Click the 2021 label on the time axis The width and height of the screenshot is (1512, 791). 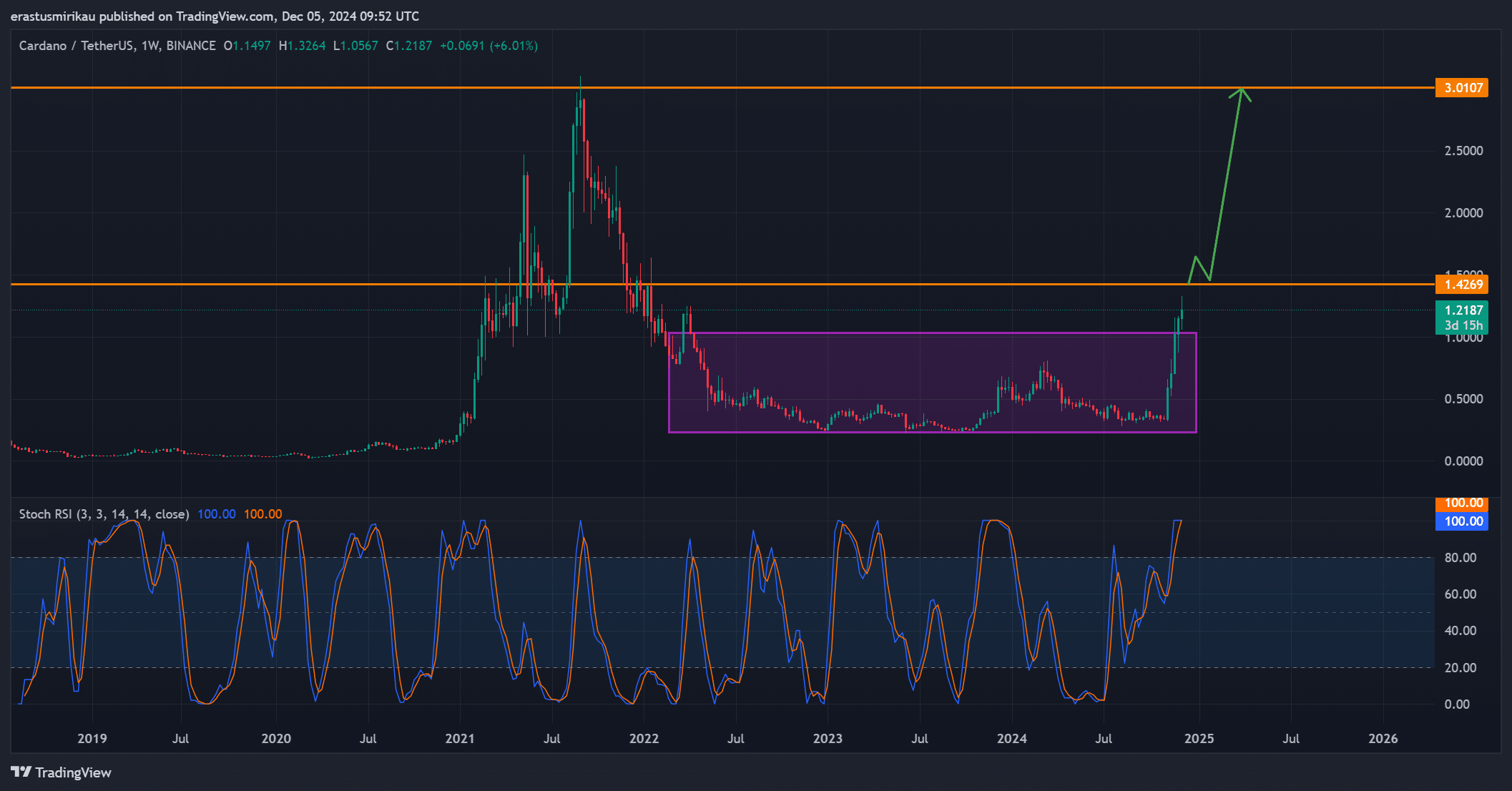point(459,739)
